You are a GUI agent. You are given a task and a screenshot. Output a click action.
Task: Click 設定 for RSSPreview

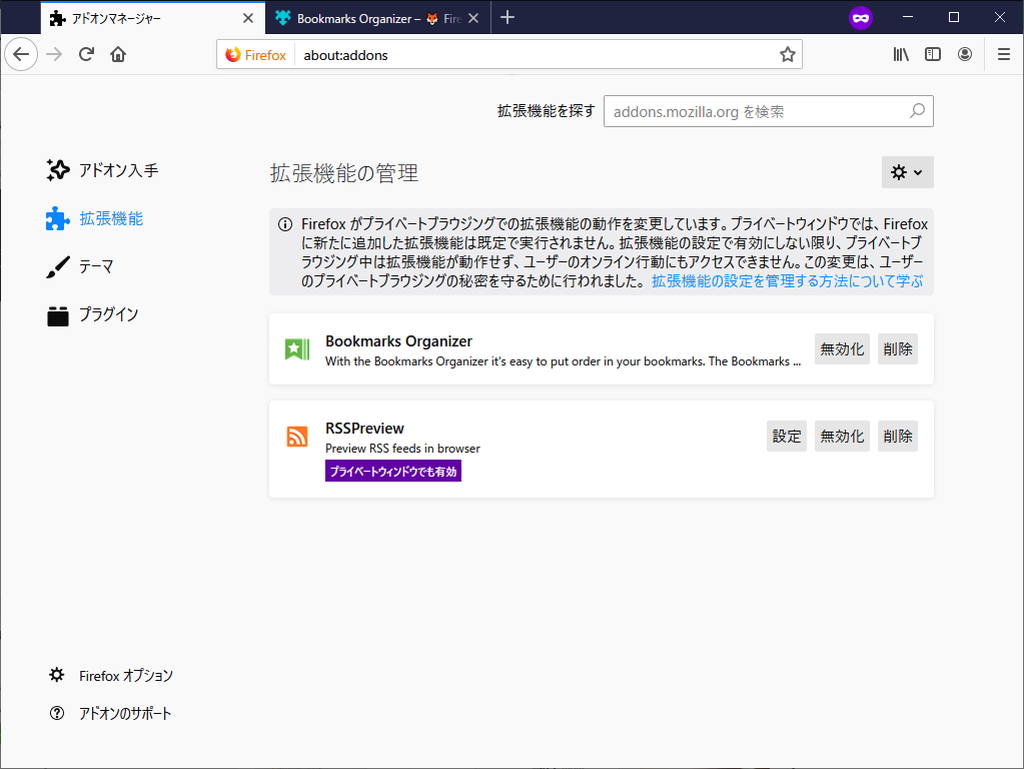pyautogui.click(x=786, y=435)
